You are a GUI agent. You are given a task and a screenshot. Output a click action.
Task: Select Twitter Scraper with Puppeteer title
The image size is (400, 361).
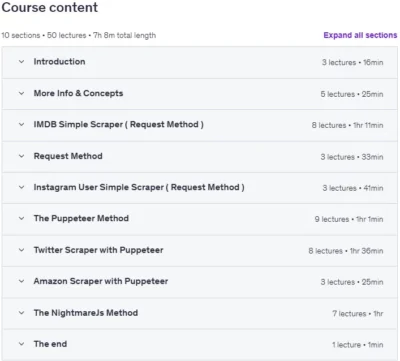pos(98,250)
